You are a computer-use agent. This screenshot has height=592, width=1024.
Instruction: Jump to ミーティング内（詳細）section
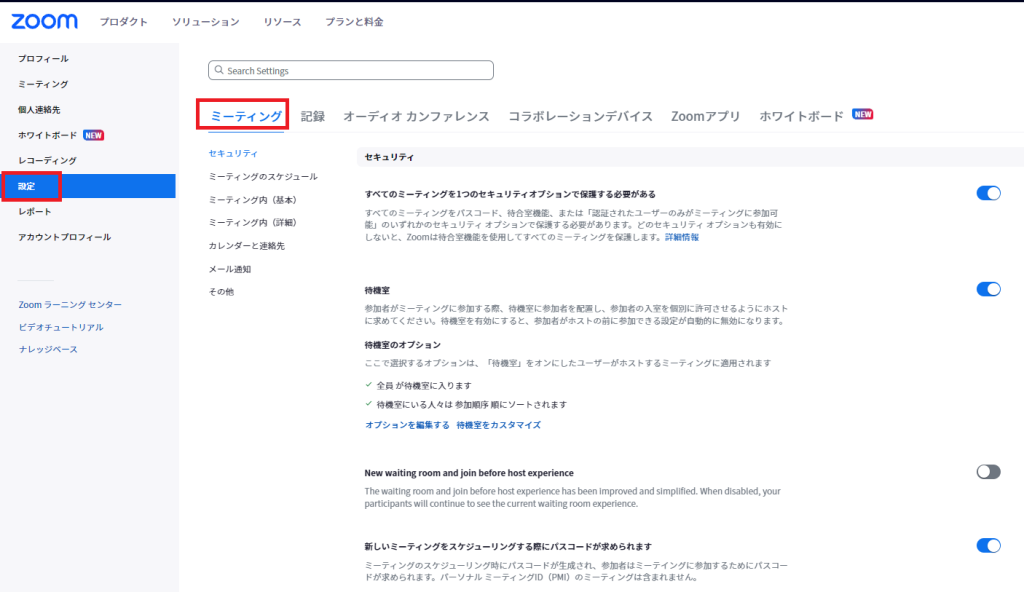click(253, 223)
